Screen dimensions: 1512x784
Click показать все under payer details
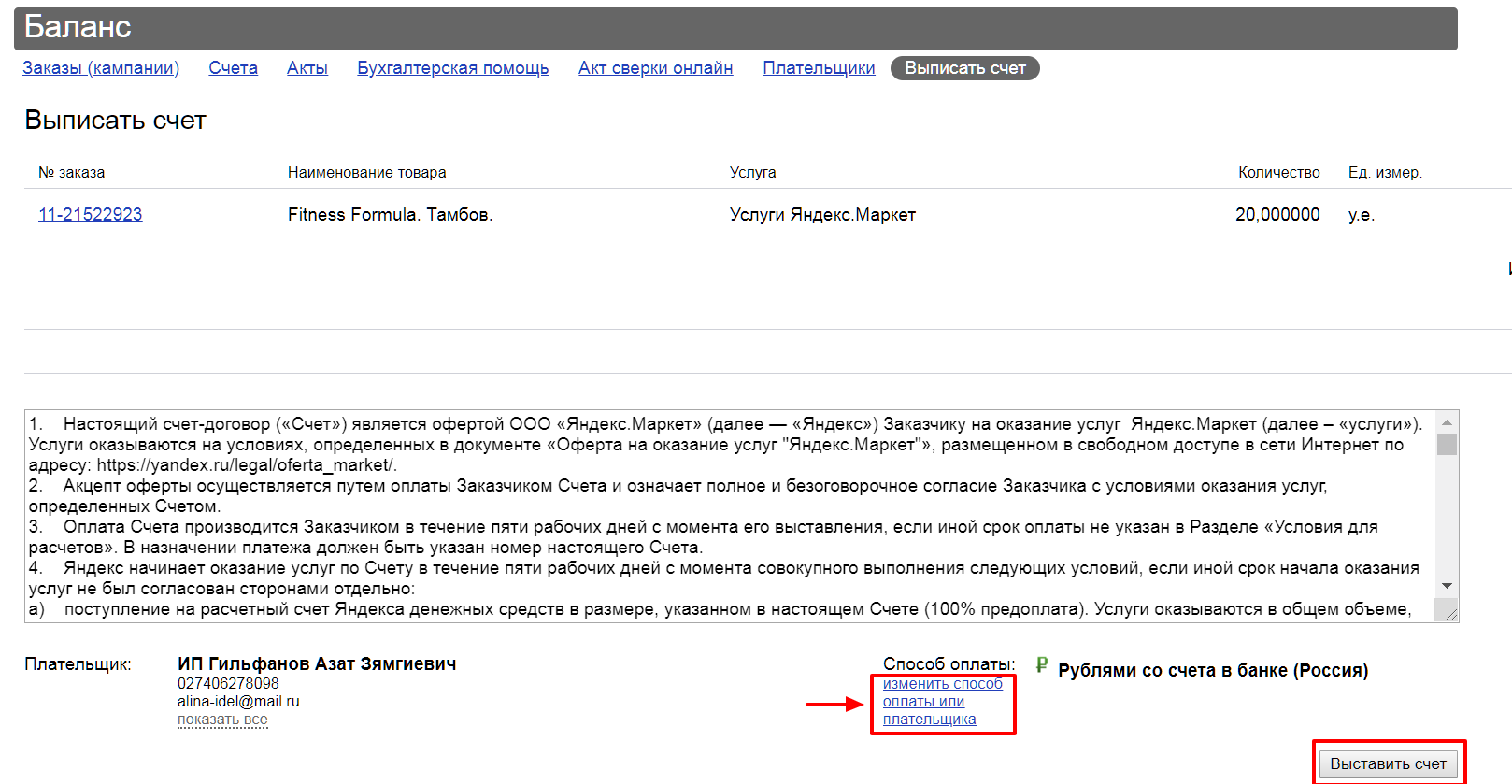(x=222, y=720)
